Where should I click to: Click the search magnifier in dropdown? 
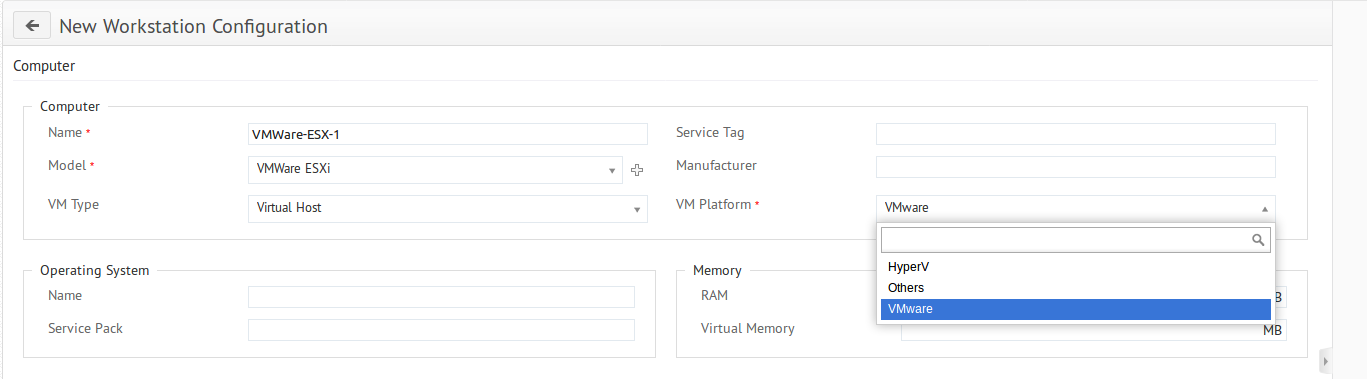tap(1259, 240)
